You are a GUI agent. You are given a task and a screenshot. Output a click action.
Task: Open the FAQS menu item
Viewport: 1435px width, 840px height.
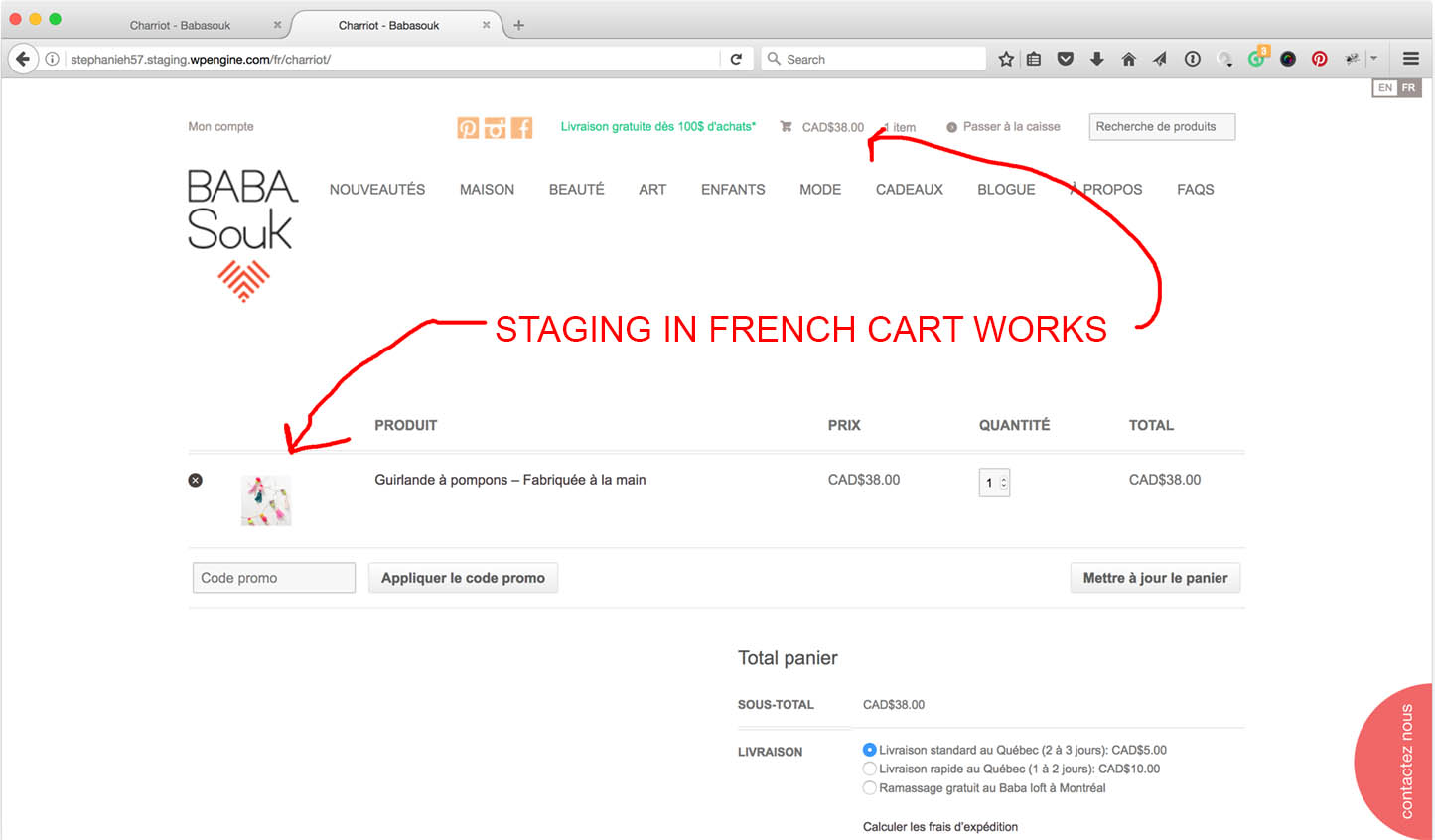point(1196,189)
